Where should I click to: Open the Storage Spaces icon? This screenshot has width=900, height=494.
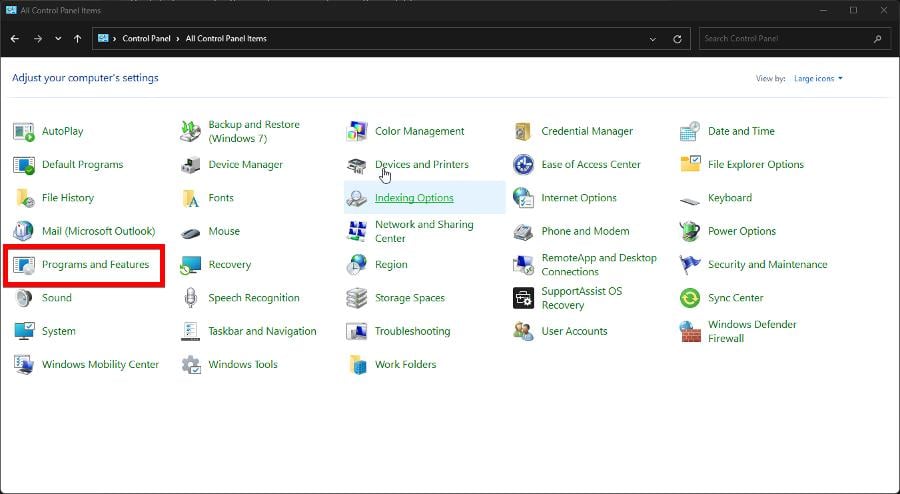click(x=356, y=298)
